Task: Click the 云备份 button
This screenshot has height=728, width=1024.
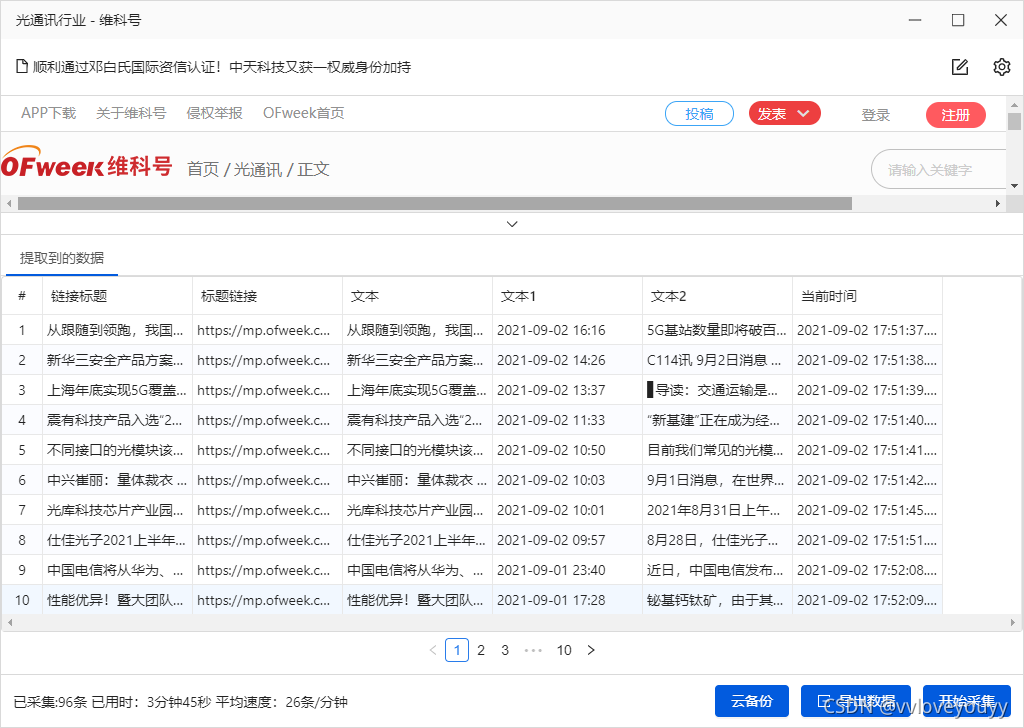Action: [x=752, y=701]
